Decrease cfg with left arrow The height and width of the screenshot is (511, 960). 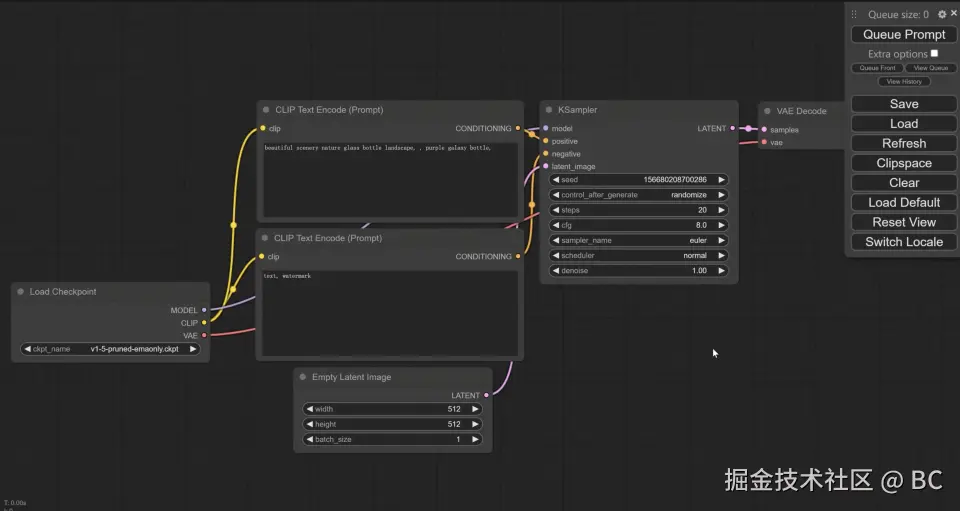[x=555, y=225]
